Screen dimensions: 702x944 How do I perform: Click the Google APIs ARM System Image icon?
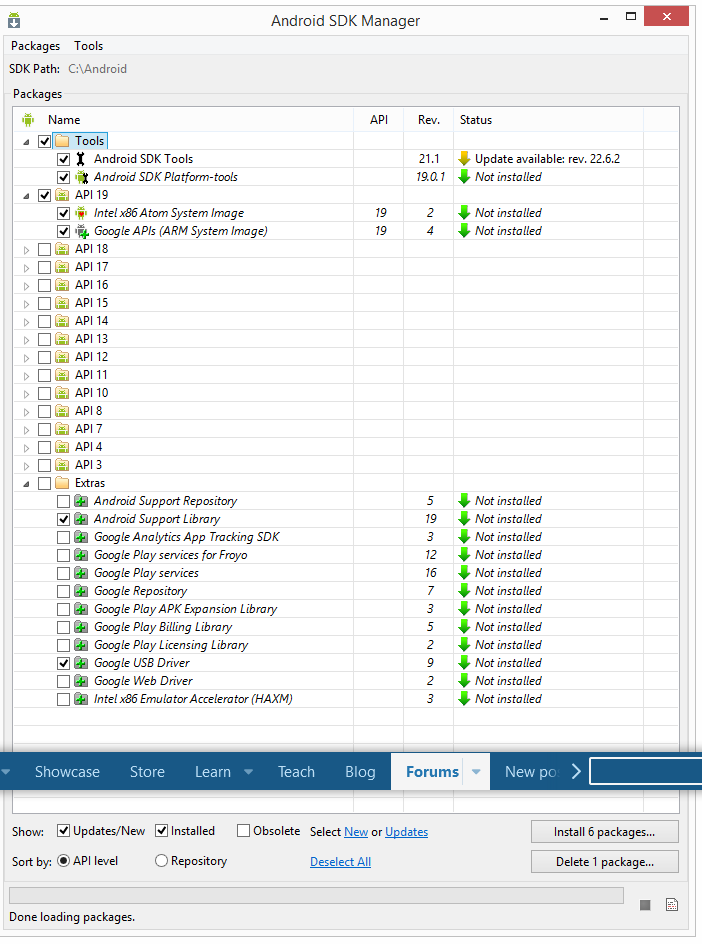pyautogui.click(x=81, y=231)
